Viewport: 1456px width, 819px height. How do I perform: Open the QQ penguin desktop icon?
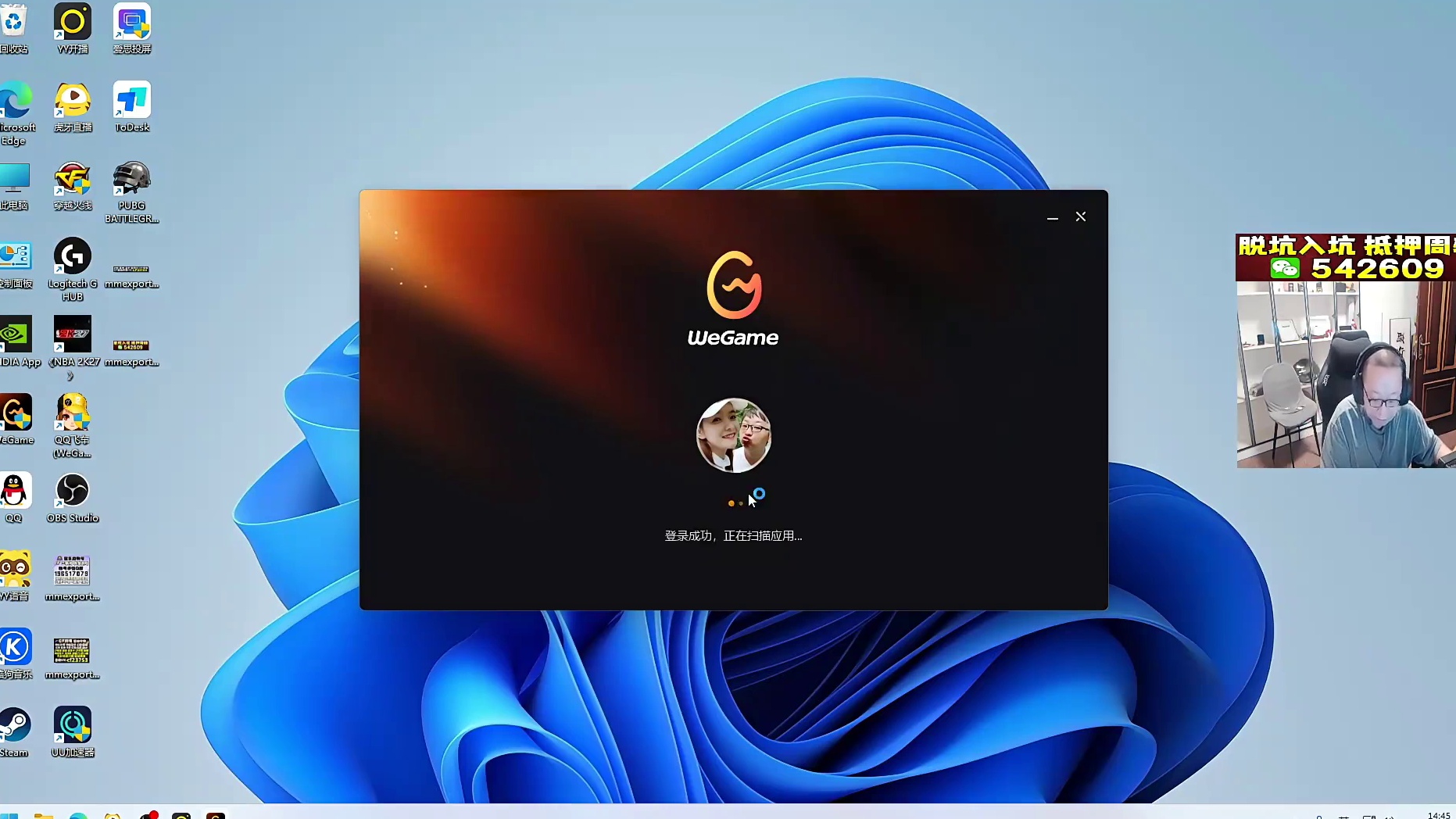point(15,497)
